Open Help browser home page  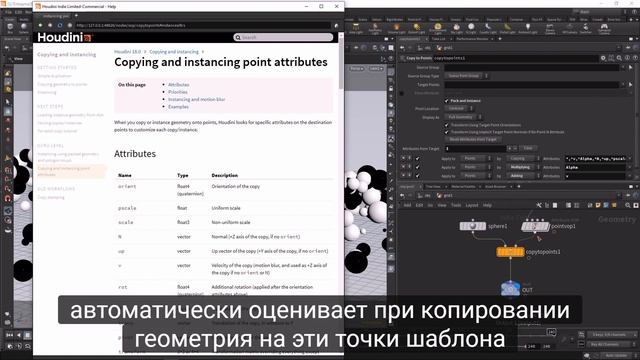tap(69, 25)
